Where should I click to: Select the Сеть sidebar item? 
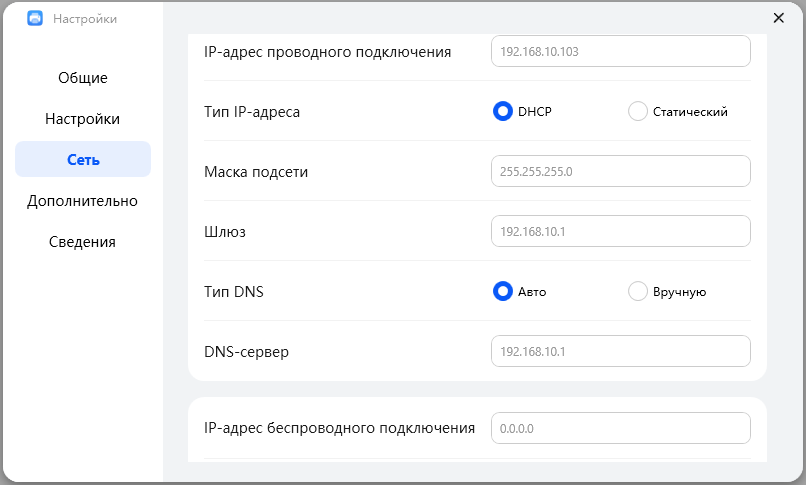tap(82, 160)
